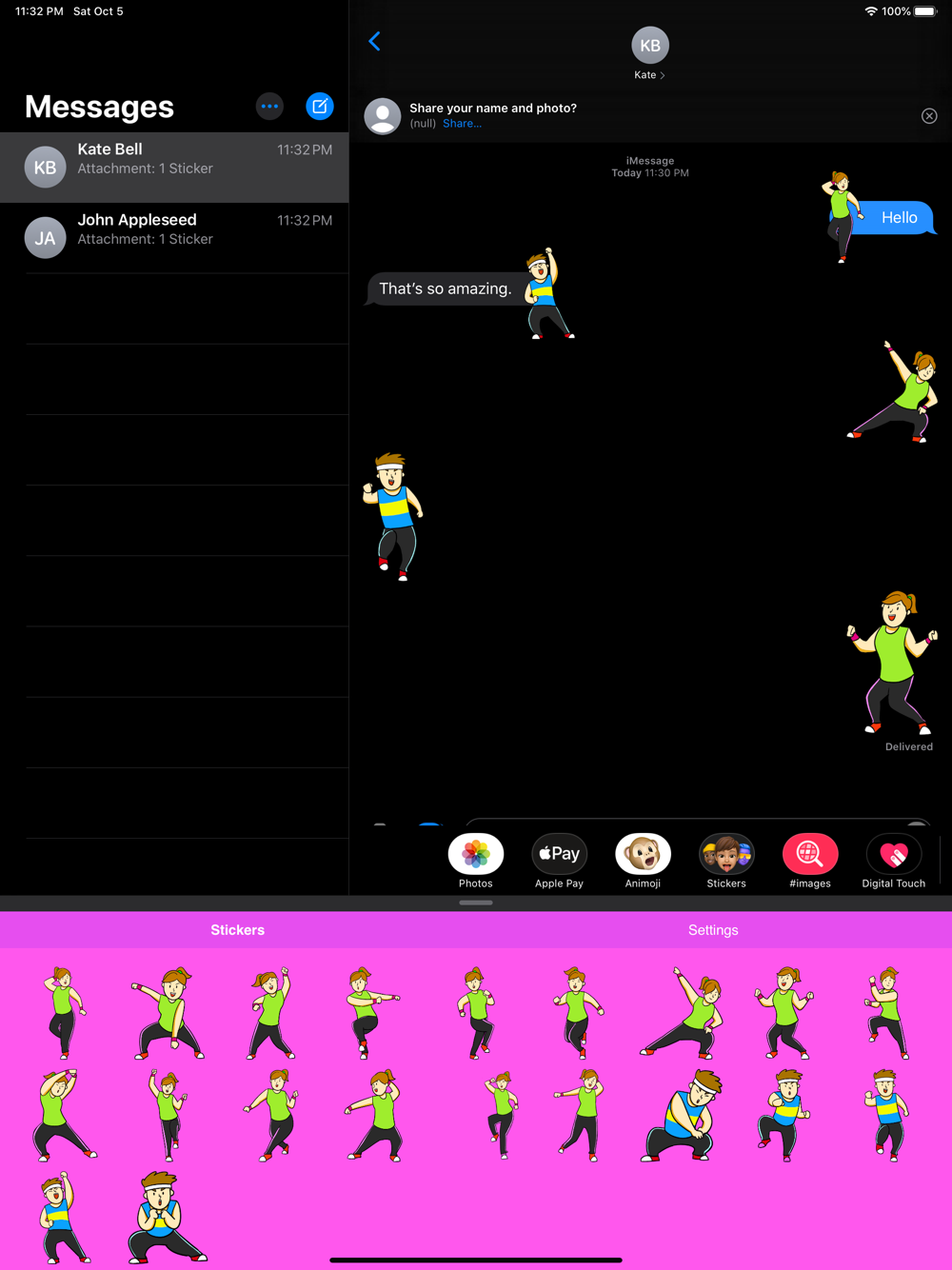952x1270 pixels.
Task: Select crouching man sticker in second row
Action: [683, 1115]
